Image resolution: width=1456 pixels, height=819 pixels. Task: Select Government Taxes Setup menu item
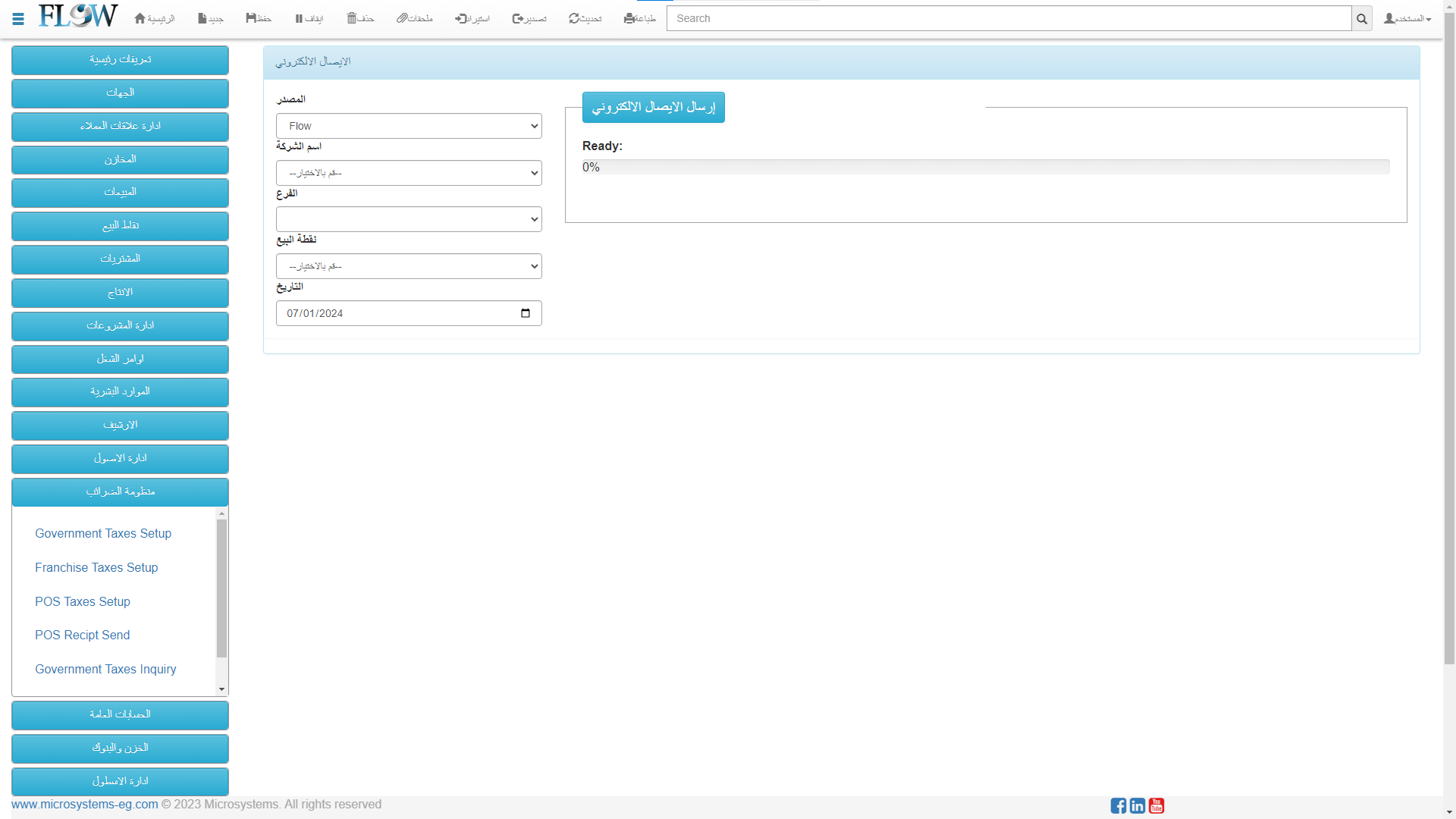103,534
